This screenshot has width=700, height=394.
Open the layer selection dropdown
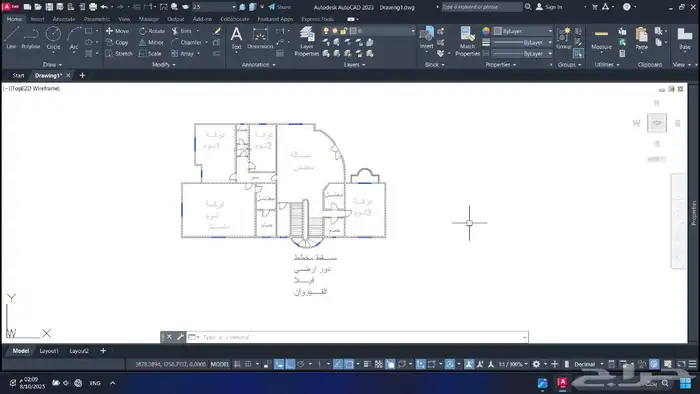pos(369,31)
